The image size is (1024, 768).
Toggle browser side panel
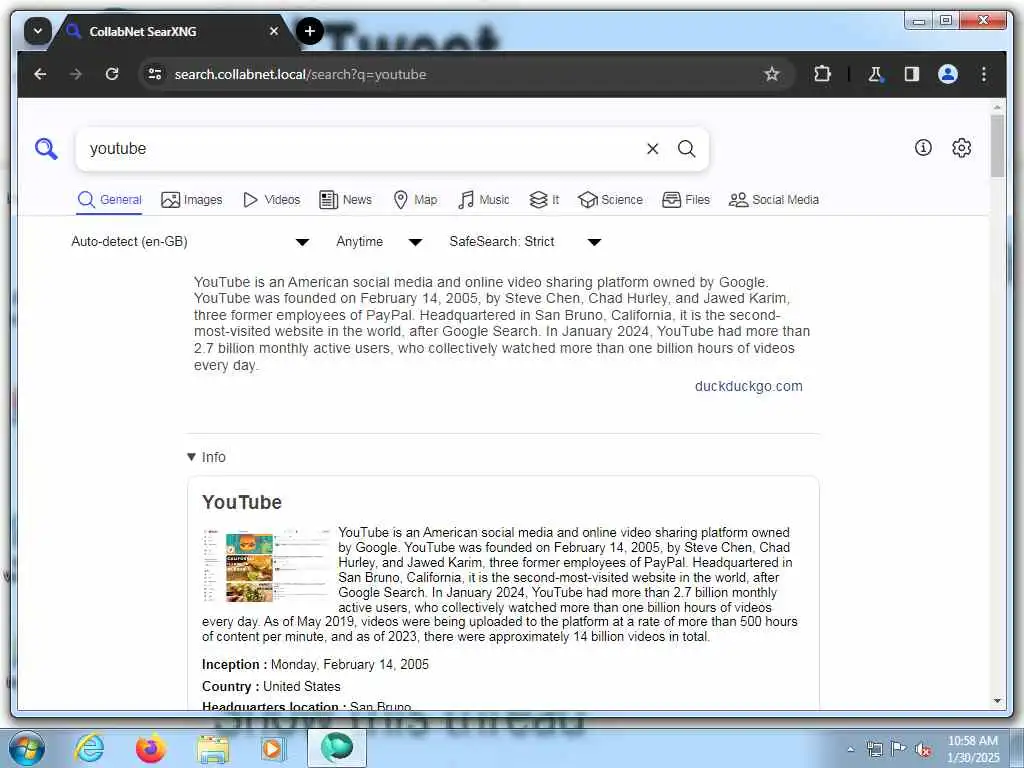point(912,74)
